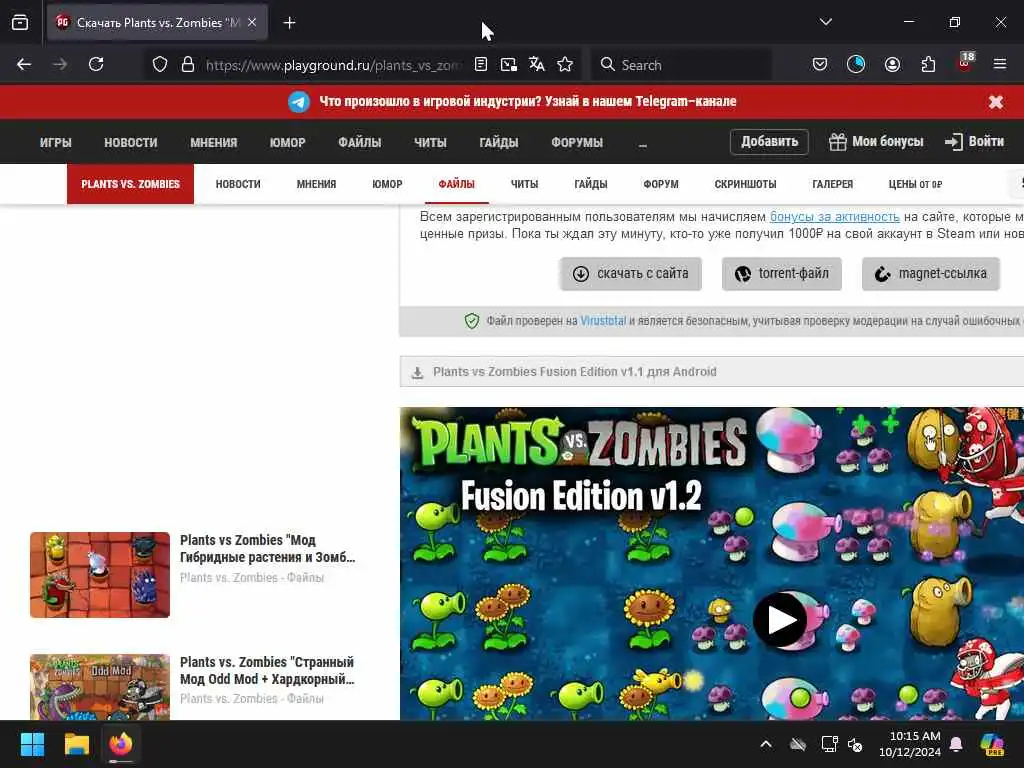Open Firefox View tab list icon

[x=20, y=23]
